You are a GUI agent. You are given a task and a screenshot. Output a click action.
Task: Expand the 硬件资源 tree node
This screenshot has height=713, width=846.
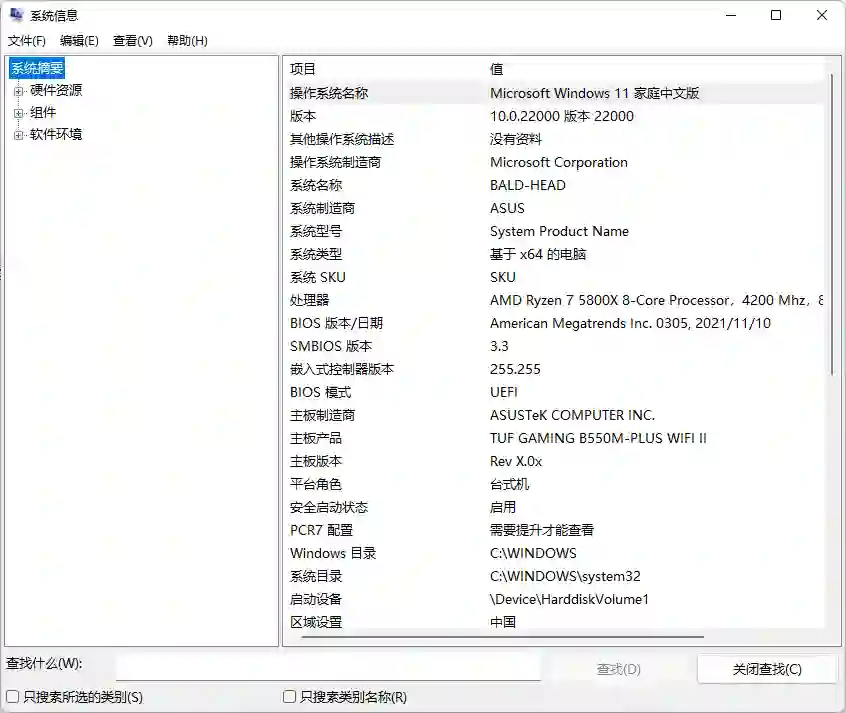tap(18, 91)
